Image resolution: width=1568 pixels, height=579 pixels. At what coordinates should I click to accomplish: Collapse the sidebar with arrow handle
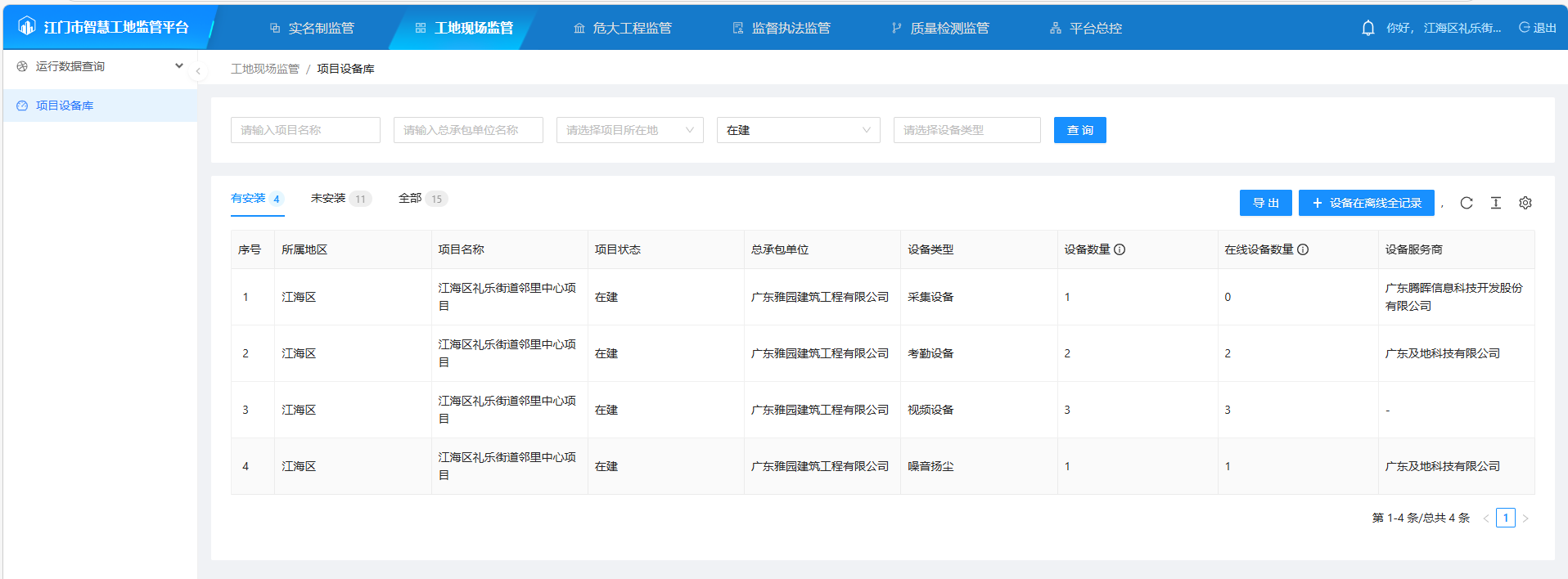(x=198, y=71)
